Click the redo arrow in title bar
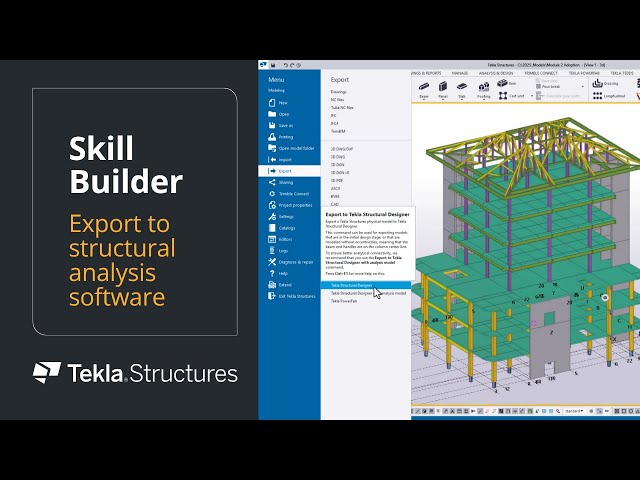This screenshot has width=640, height=480. tap(292, 65)
